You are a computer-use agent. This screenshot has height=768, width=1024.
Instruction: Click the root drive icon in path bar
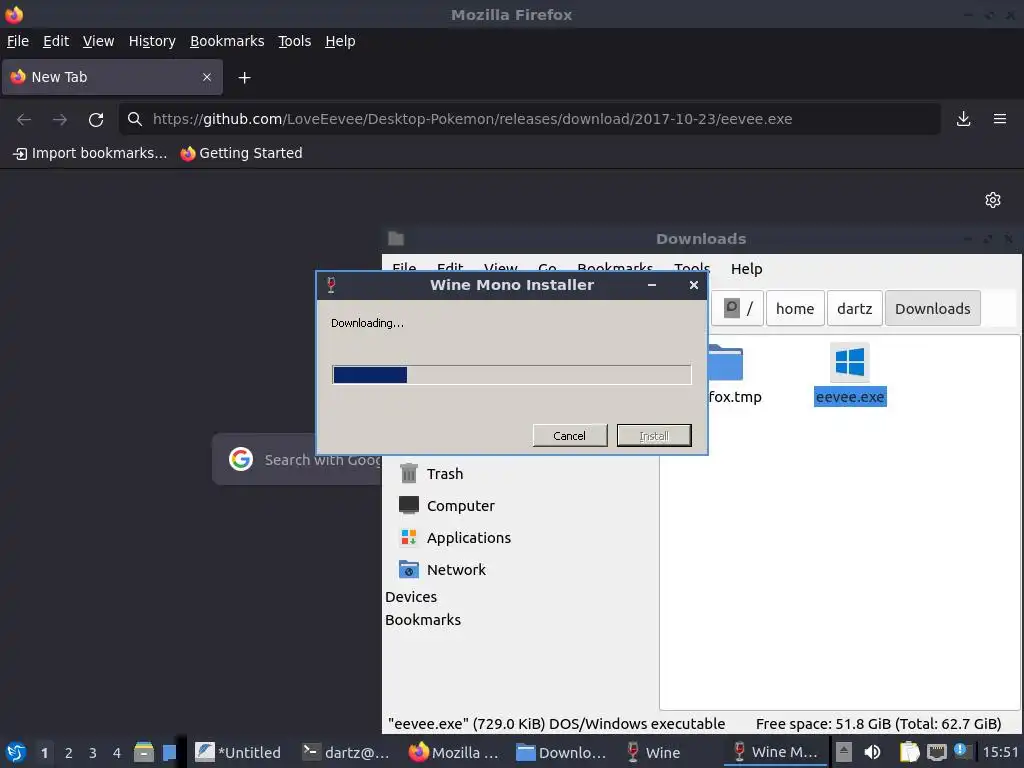coord(732,308)
